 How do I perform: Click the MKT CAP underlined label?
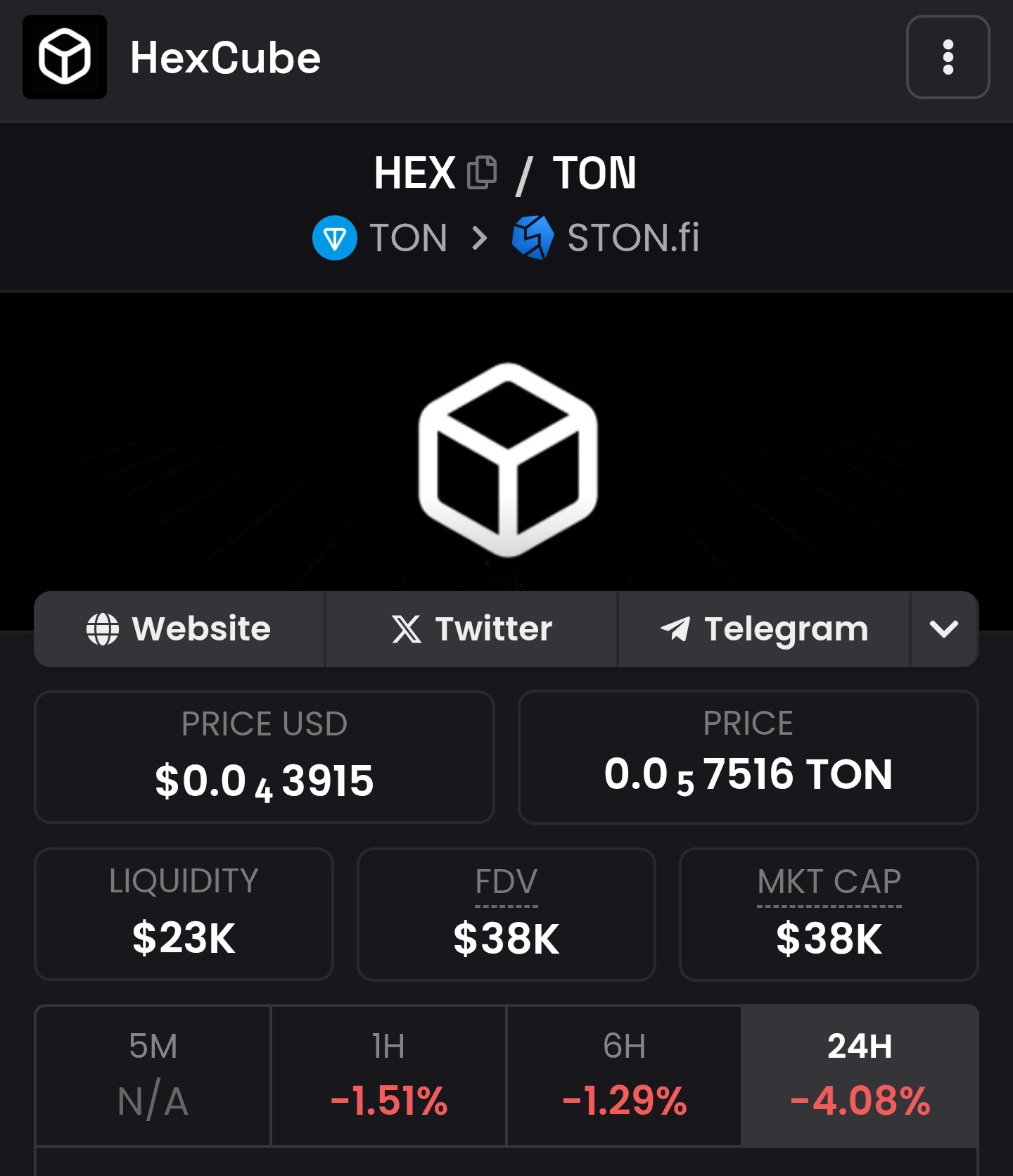(829, 882)
